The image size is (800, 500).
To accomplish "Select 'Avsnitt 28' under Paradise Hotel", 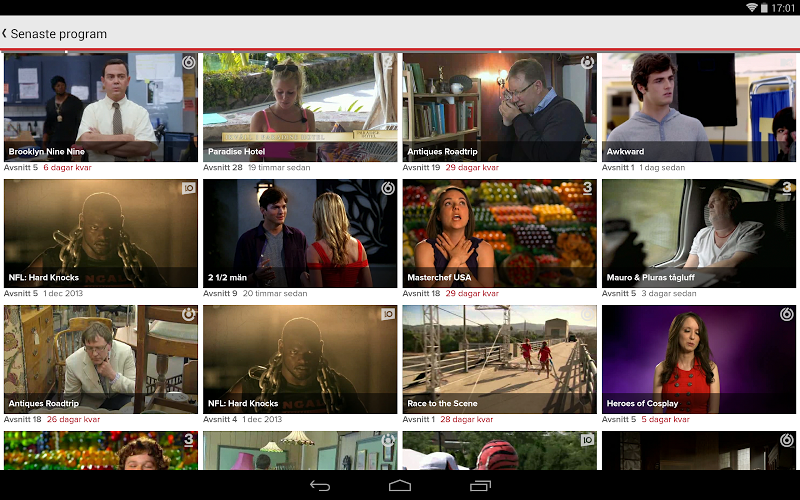I will [x=223, y=167].
